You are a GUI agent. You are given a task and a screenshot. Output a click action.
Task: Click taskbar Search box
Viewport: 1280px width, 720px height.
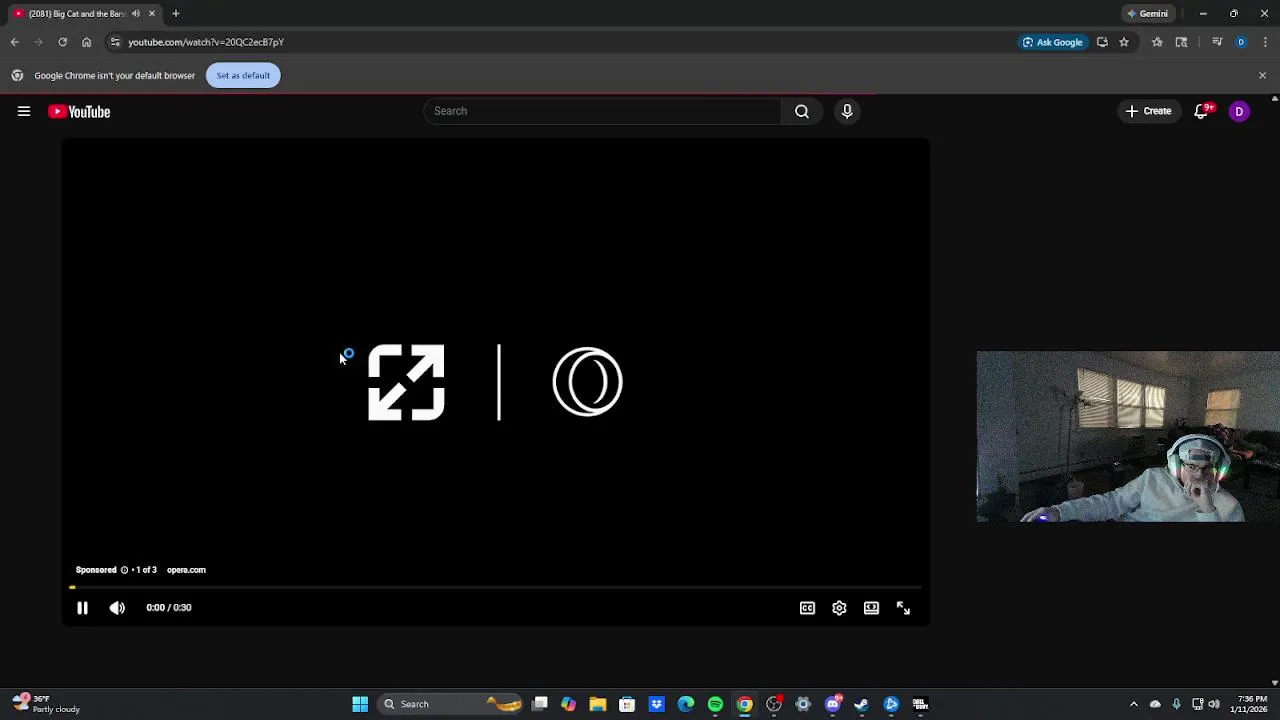pos(451,704)
